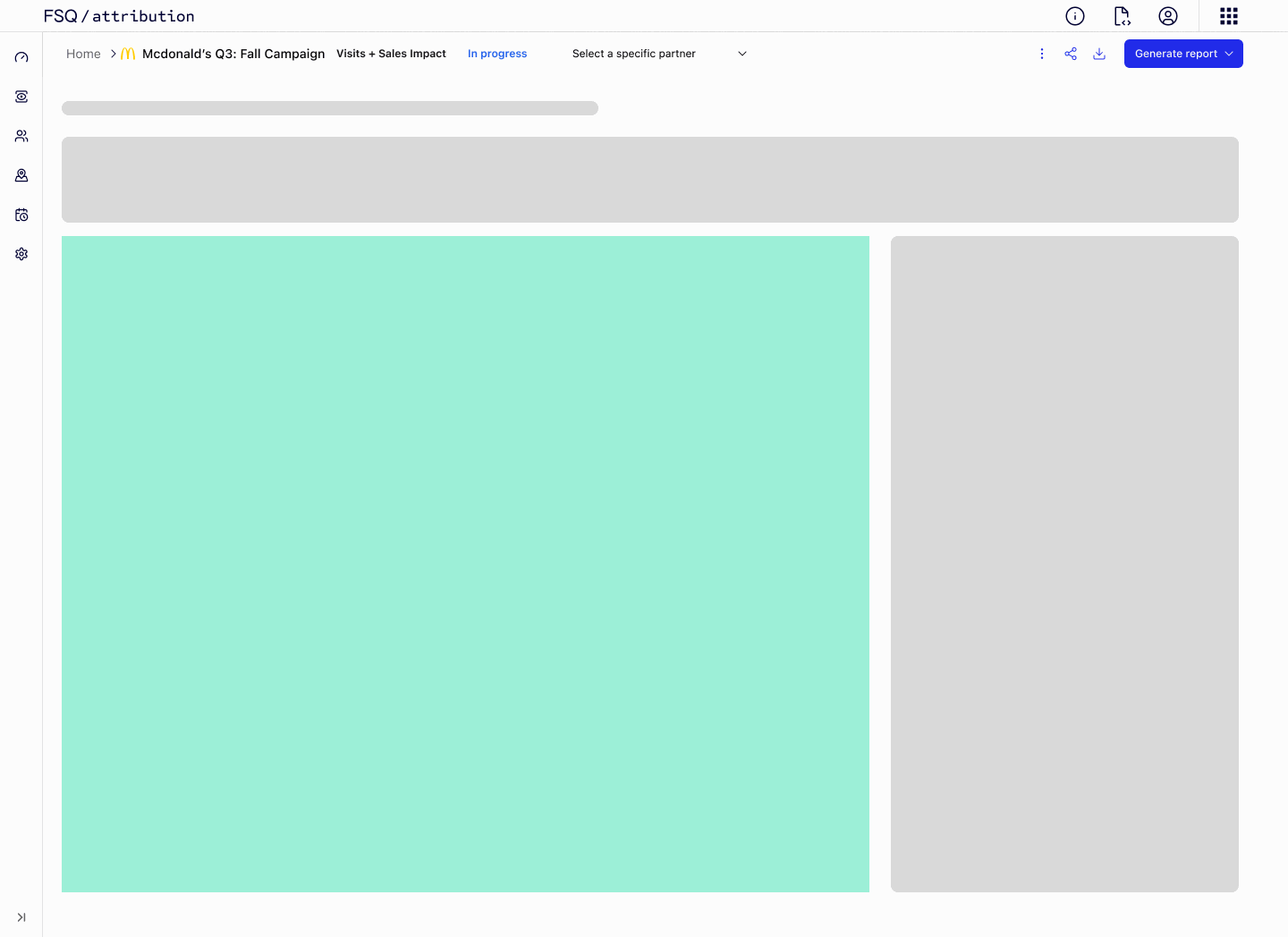Open the settings gear in sidebar
This screenshot has width=1288, height=937.
tap(21, 254)
